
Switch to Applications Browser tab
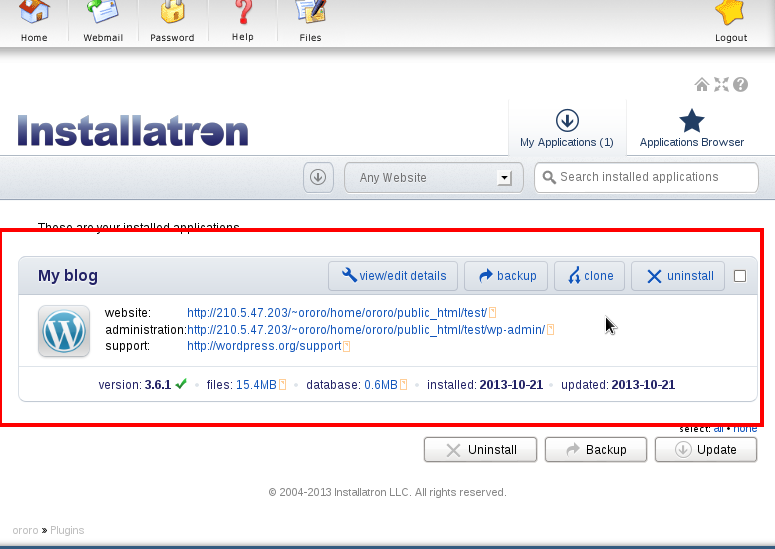pos(691,128)
